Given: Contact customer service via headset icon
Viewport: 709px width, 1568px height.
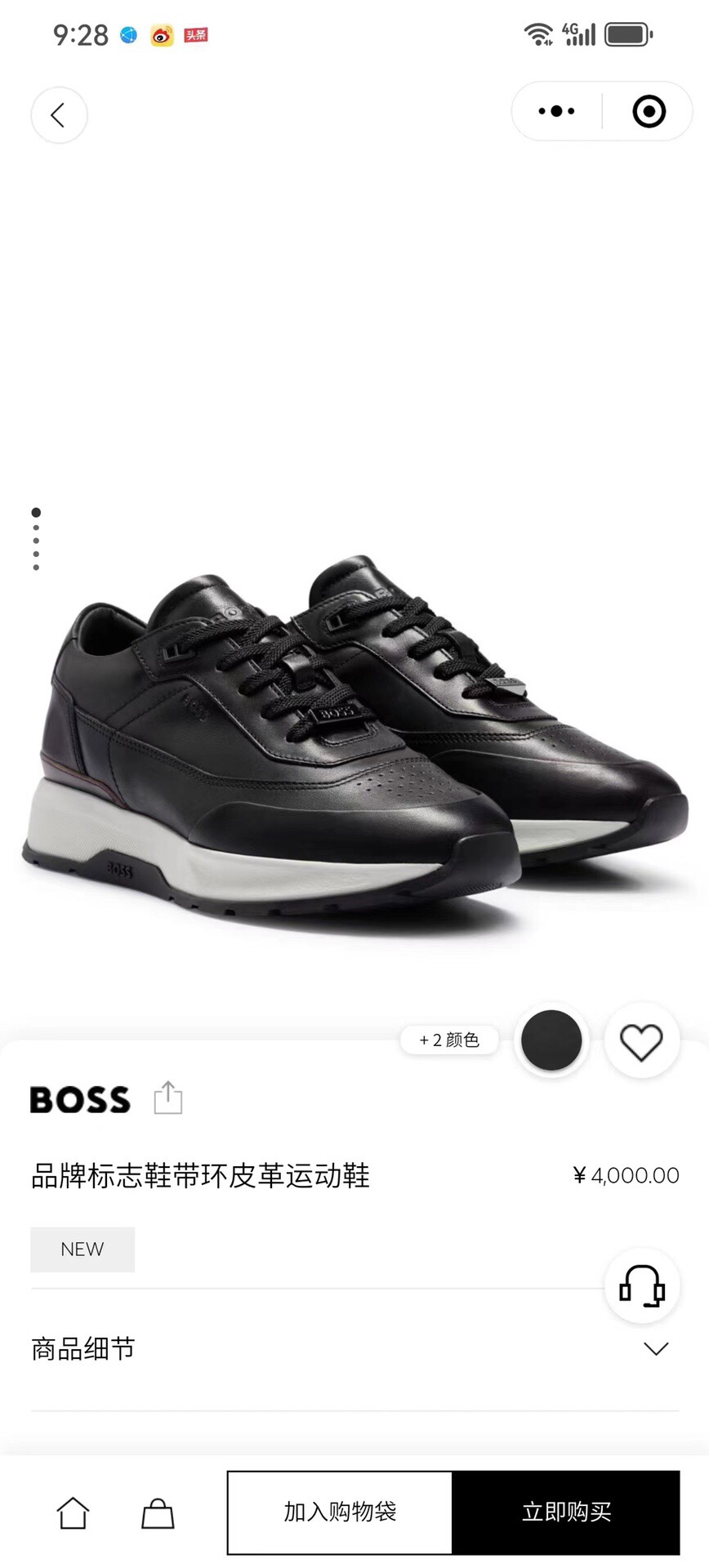Looking at the screenshot, I should [x=642, y=1285].
